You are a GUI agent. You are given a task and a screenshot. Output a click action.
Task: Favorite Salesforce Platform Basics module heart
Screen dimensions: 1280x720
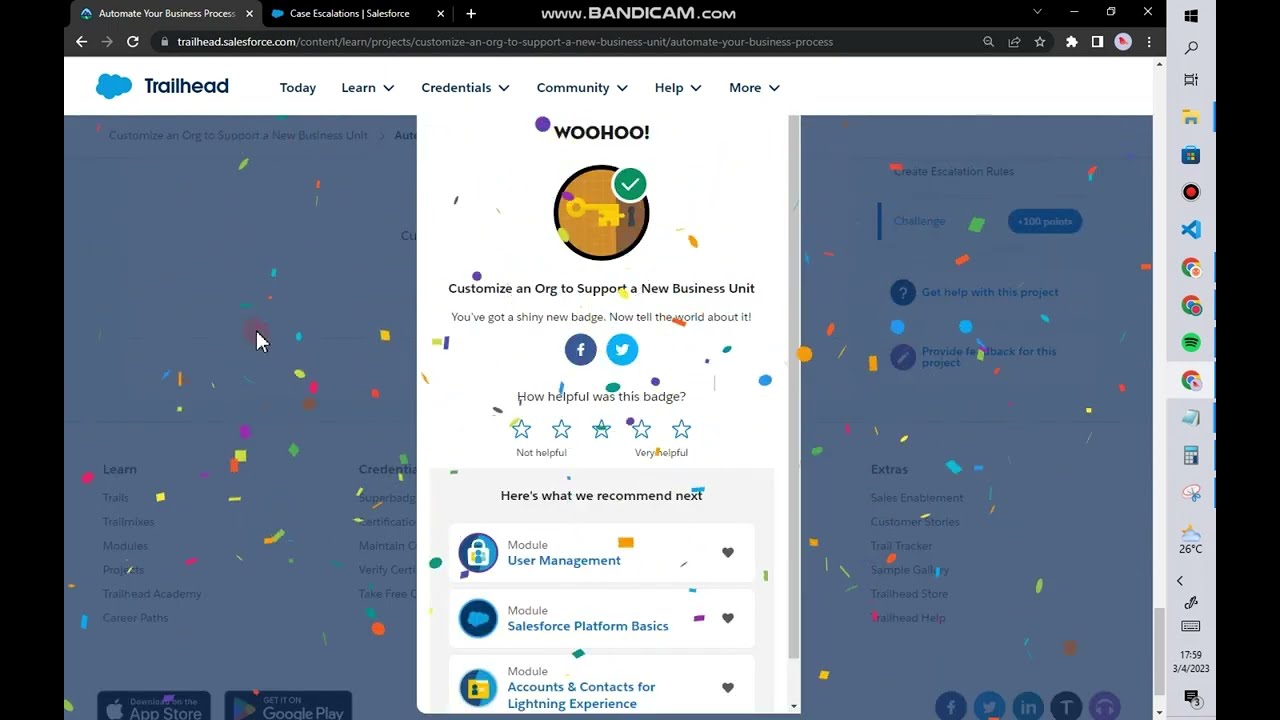[x=728, y=618]
